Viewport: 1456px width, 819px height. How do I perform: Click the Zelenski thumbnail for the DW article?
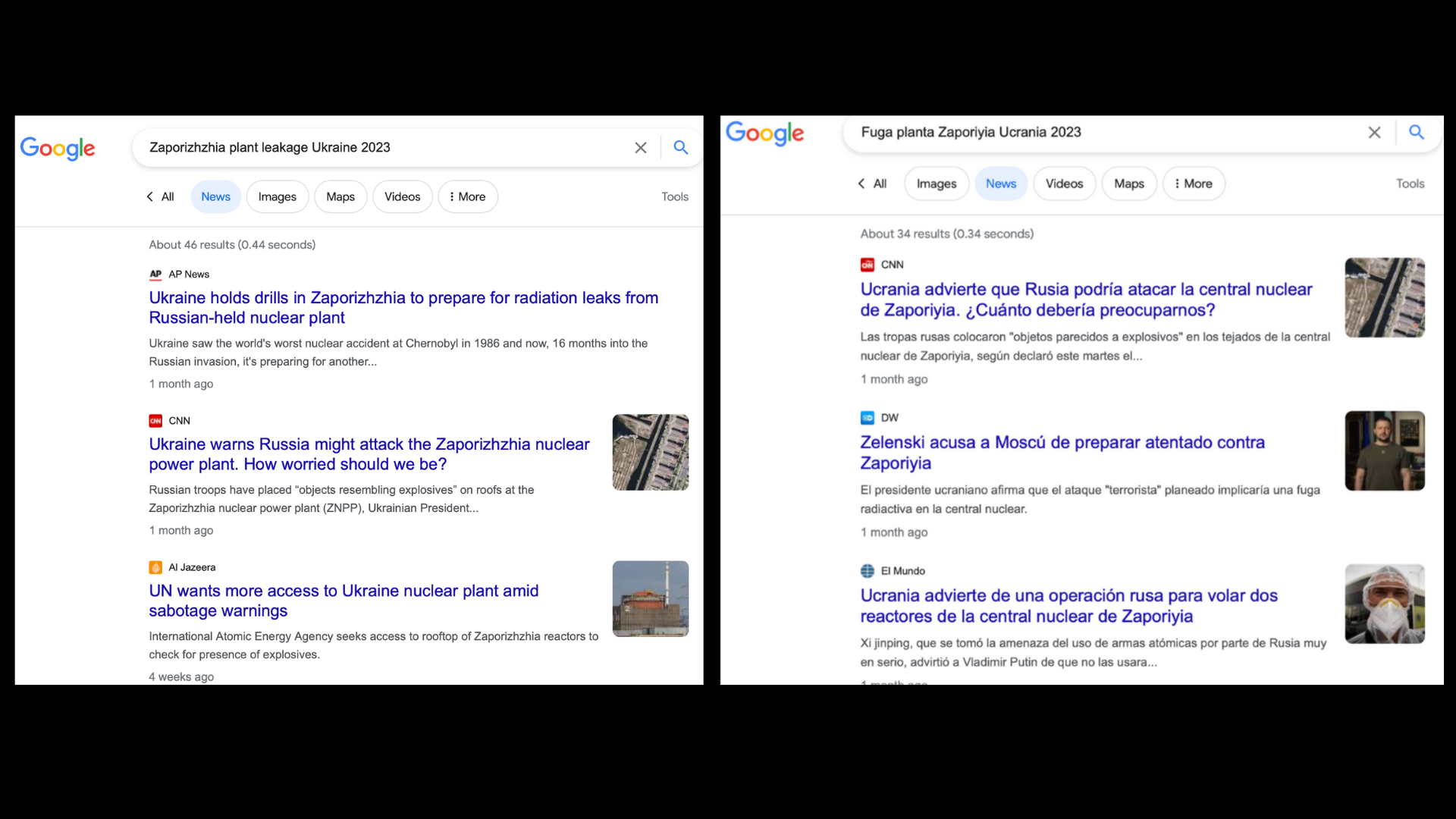pos(1385,450)
